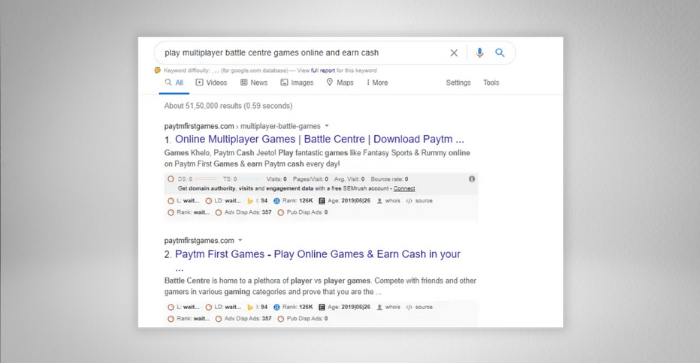The image size is (700, 363).
Task: Open search Tools
Action: pos(491,83)
